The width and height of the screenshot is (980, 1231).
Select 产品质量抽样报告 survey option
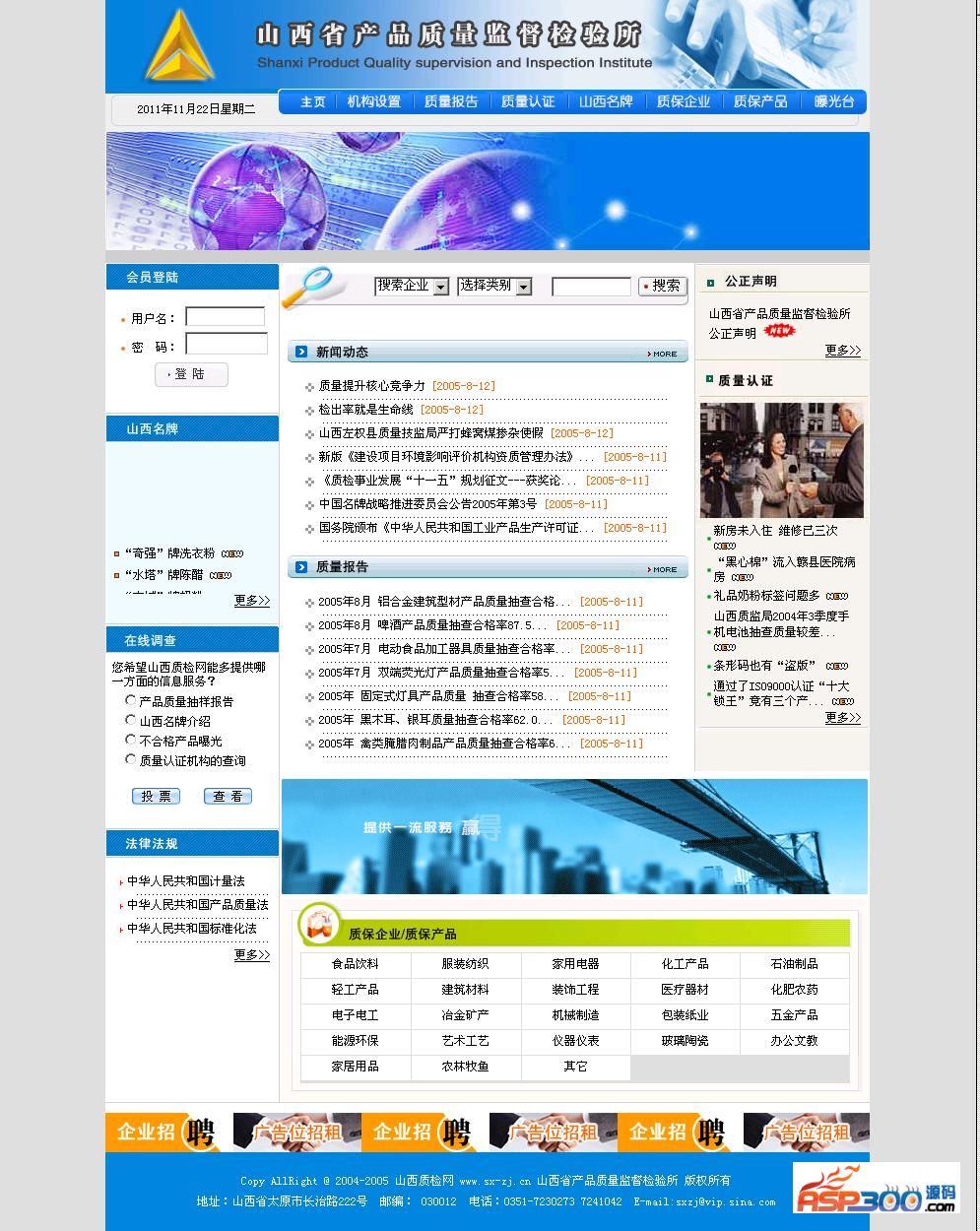click(130, 700)
